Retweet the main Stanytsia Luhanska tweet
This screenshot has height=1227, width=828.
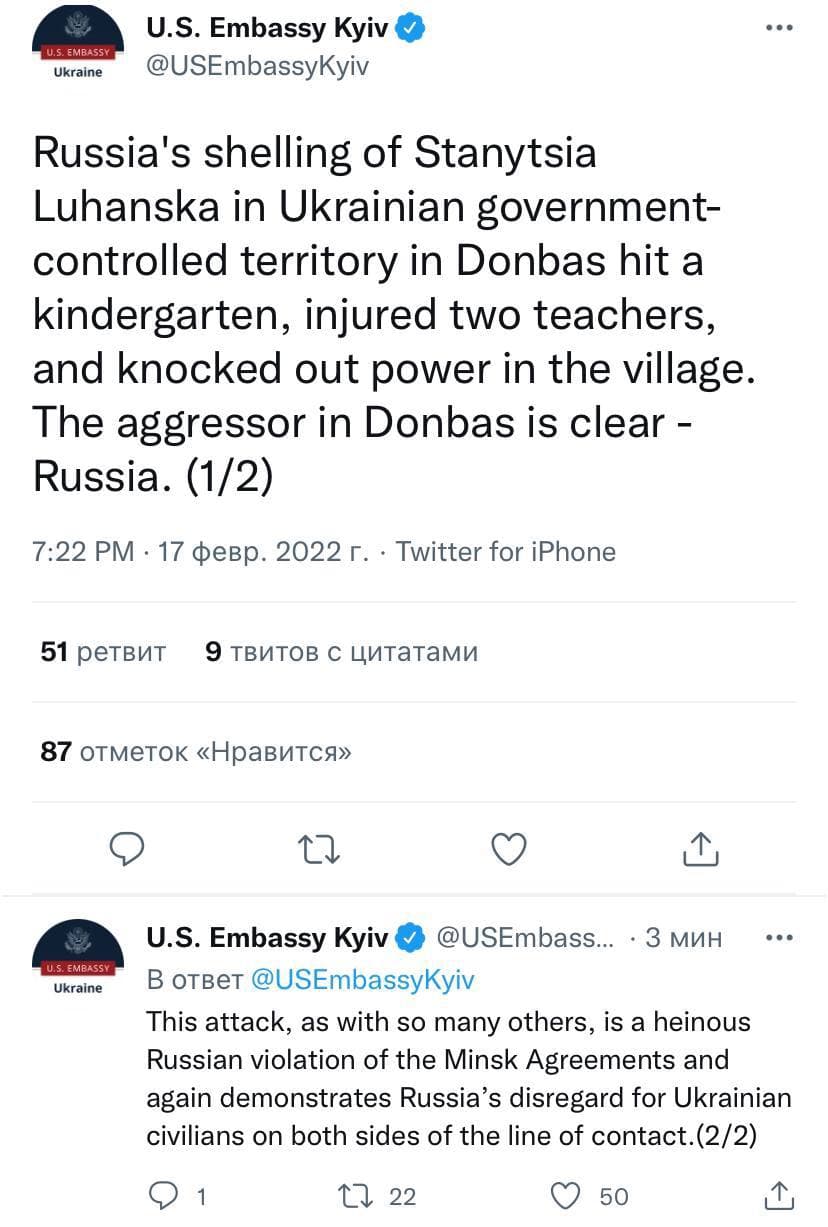tap(320, 849)
